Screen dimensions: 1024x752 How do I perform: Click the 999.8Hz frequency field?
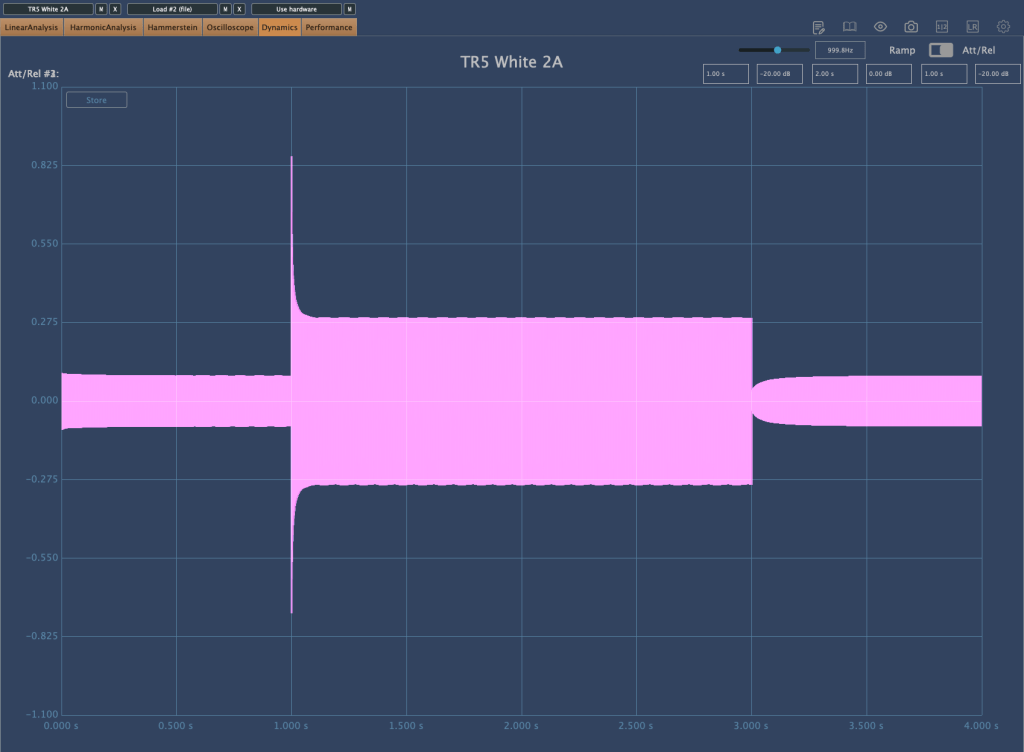839,50
